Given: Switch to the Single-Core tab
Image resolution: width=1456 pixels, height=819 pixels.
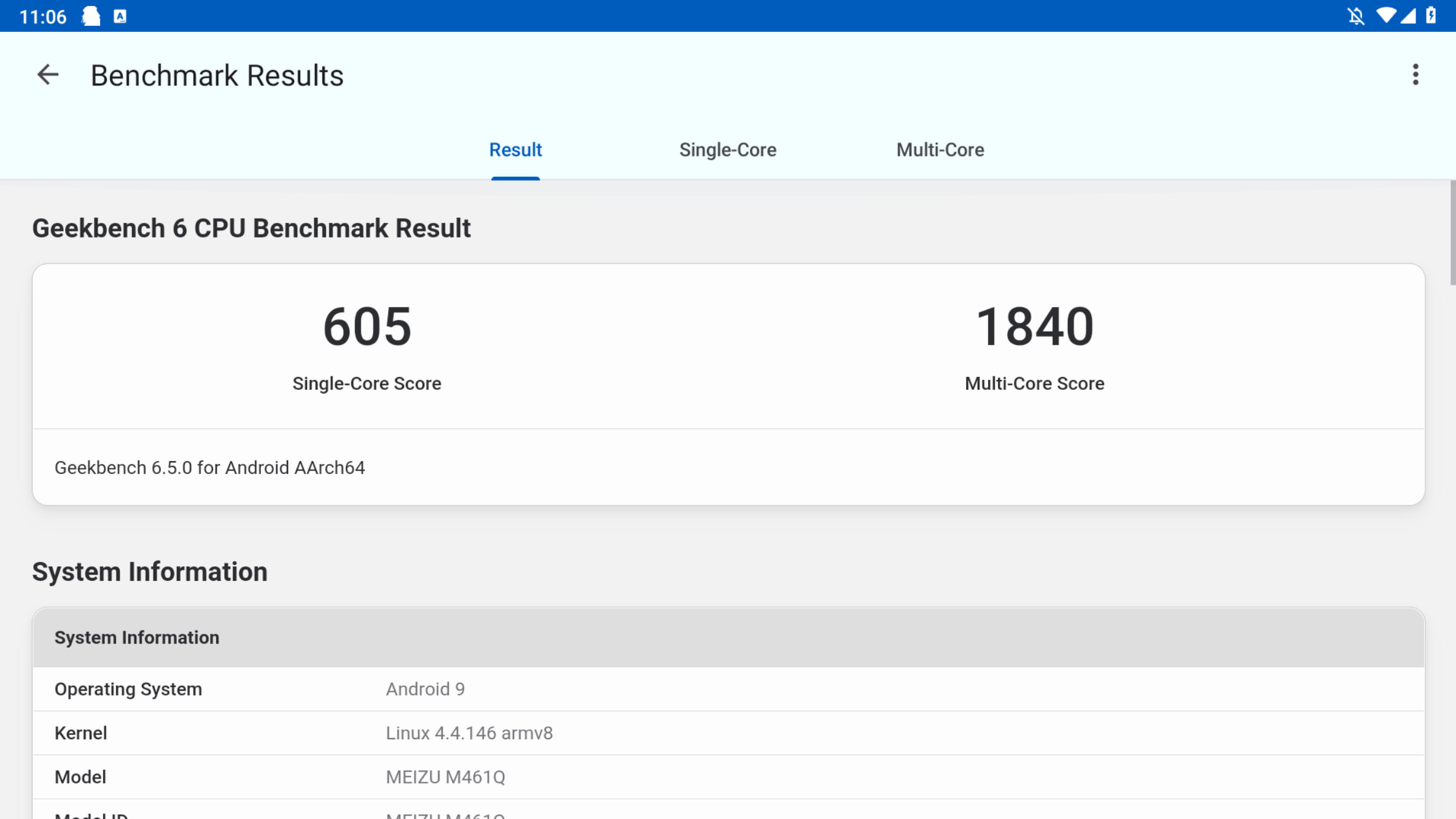Looking at the screenshot, I should [x=728, y=150].
